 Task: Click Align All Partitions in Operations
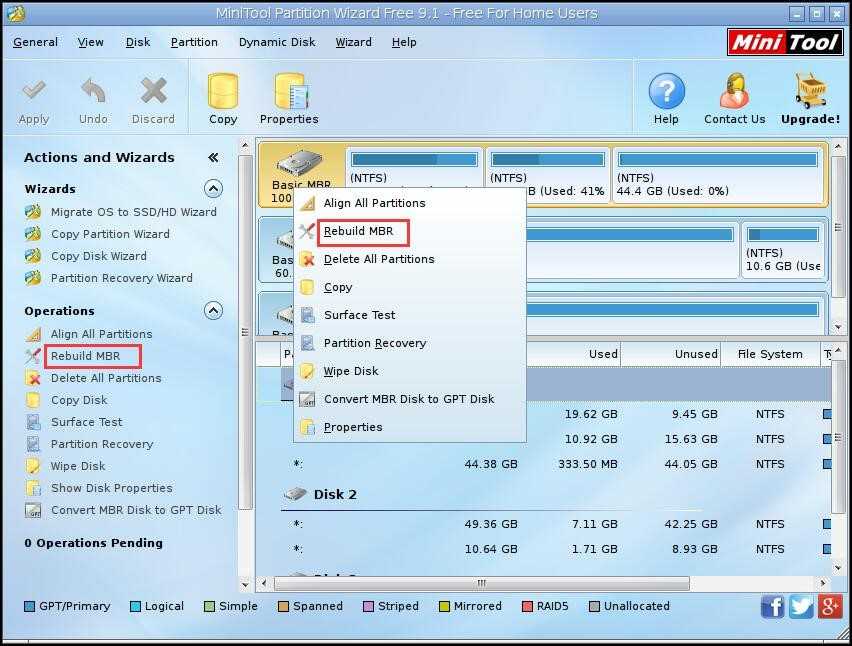click(x=102, y=334)
